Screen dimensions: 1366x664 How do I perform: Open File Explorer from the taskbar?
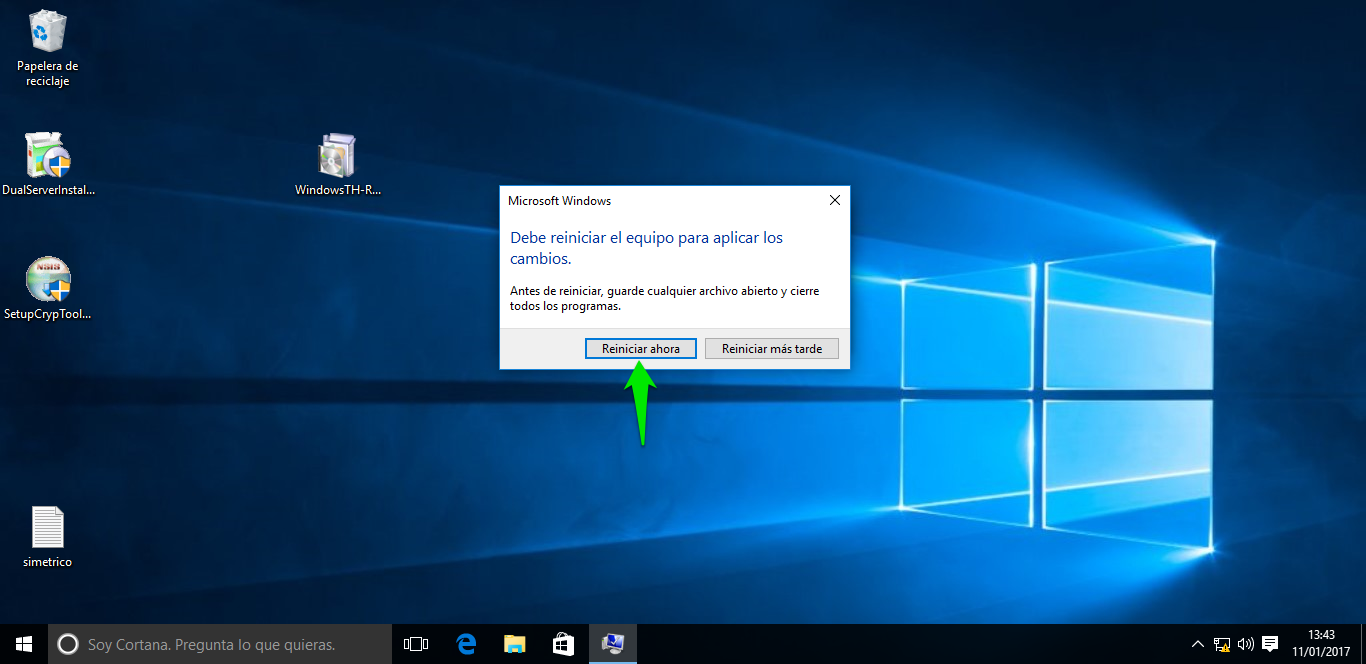click(x=515, y=644)
